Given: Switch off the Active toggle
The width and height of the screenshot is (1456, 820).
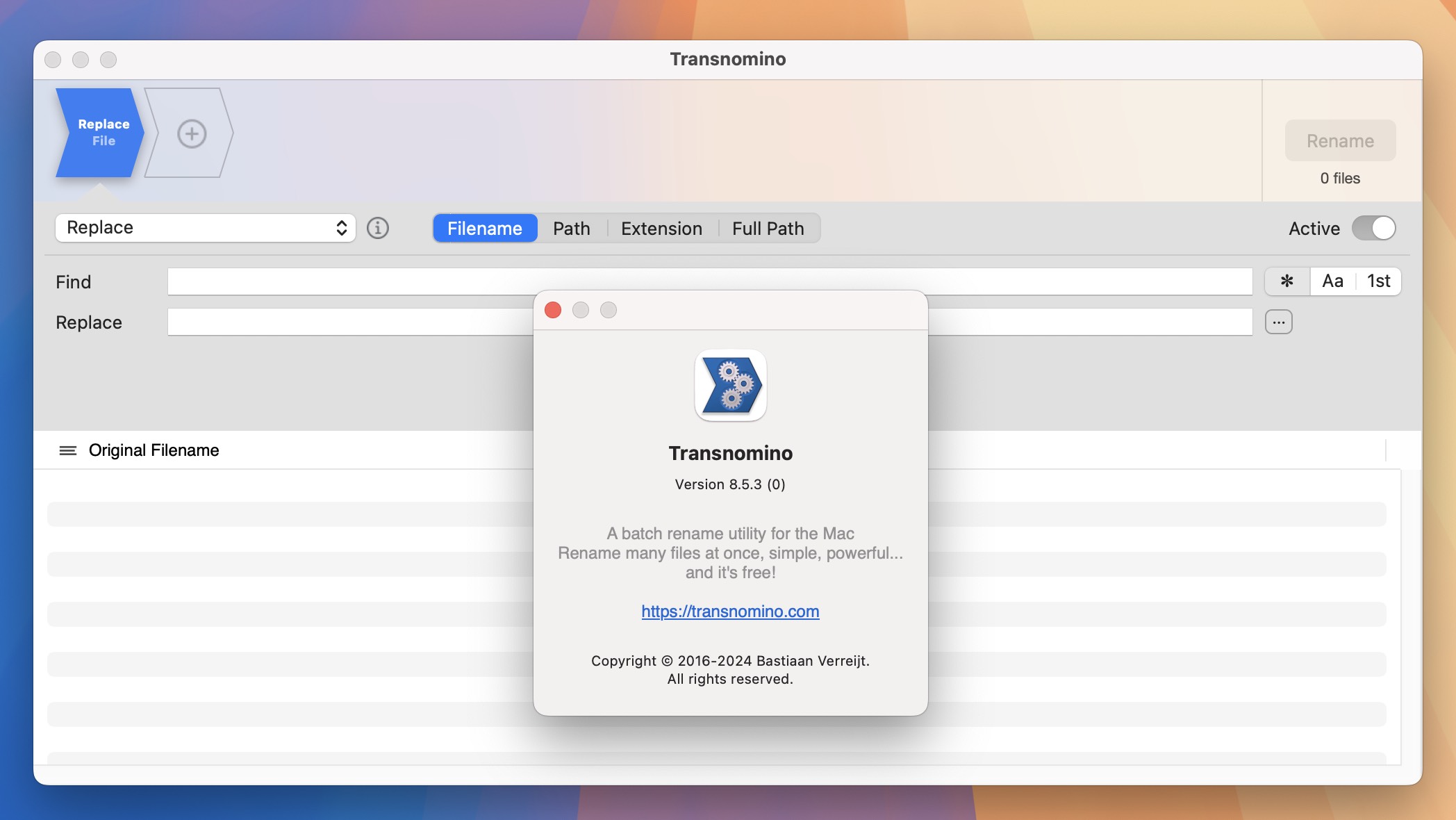Looking at the screenshot, I should (x=1373, y=228).
